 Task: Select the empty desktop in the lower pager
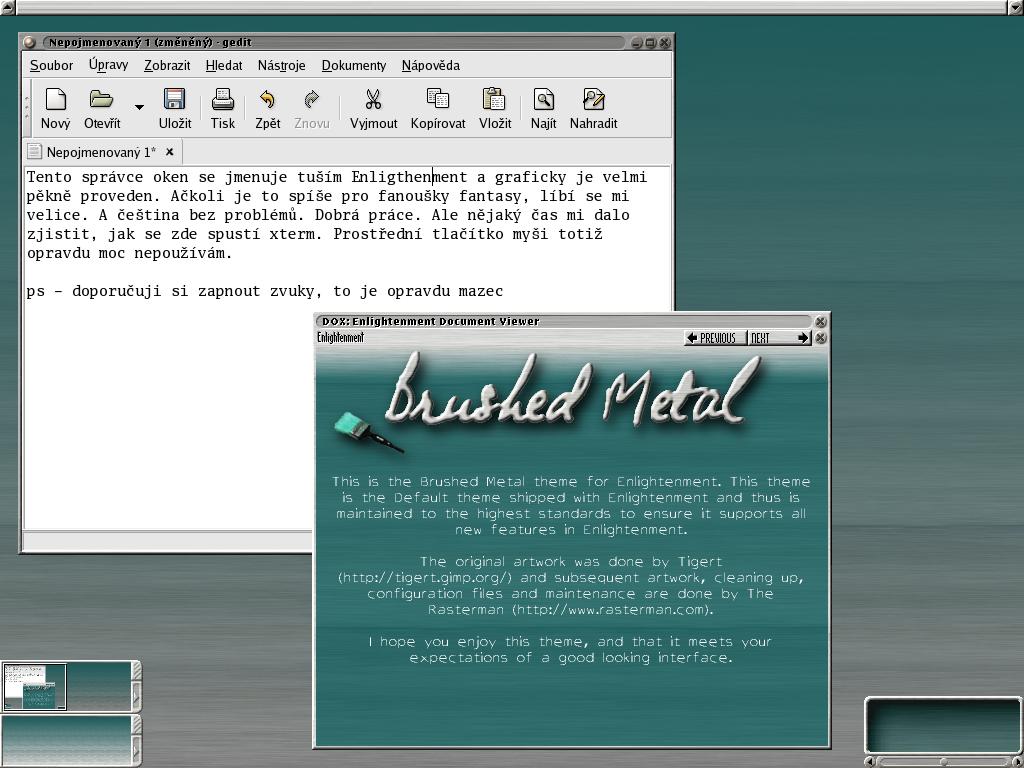(67, 739)
